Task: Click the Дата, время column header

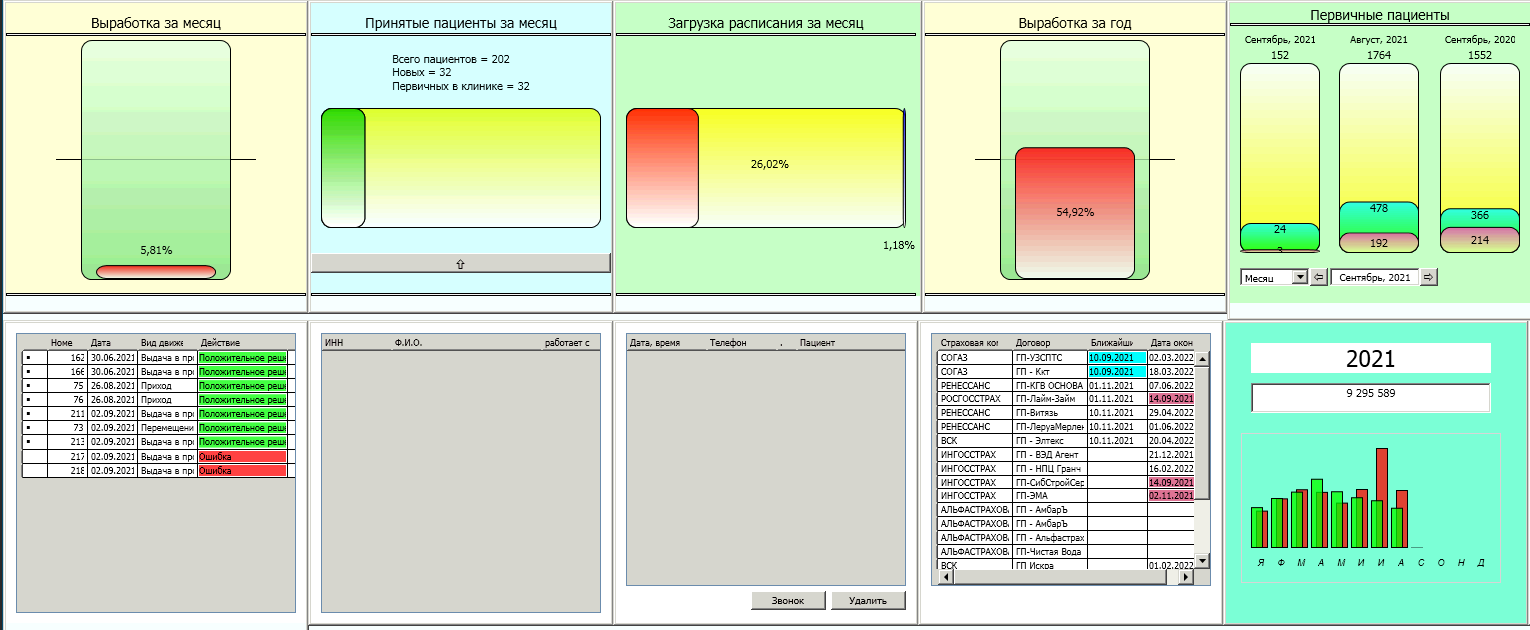Action: point(655,343)
